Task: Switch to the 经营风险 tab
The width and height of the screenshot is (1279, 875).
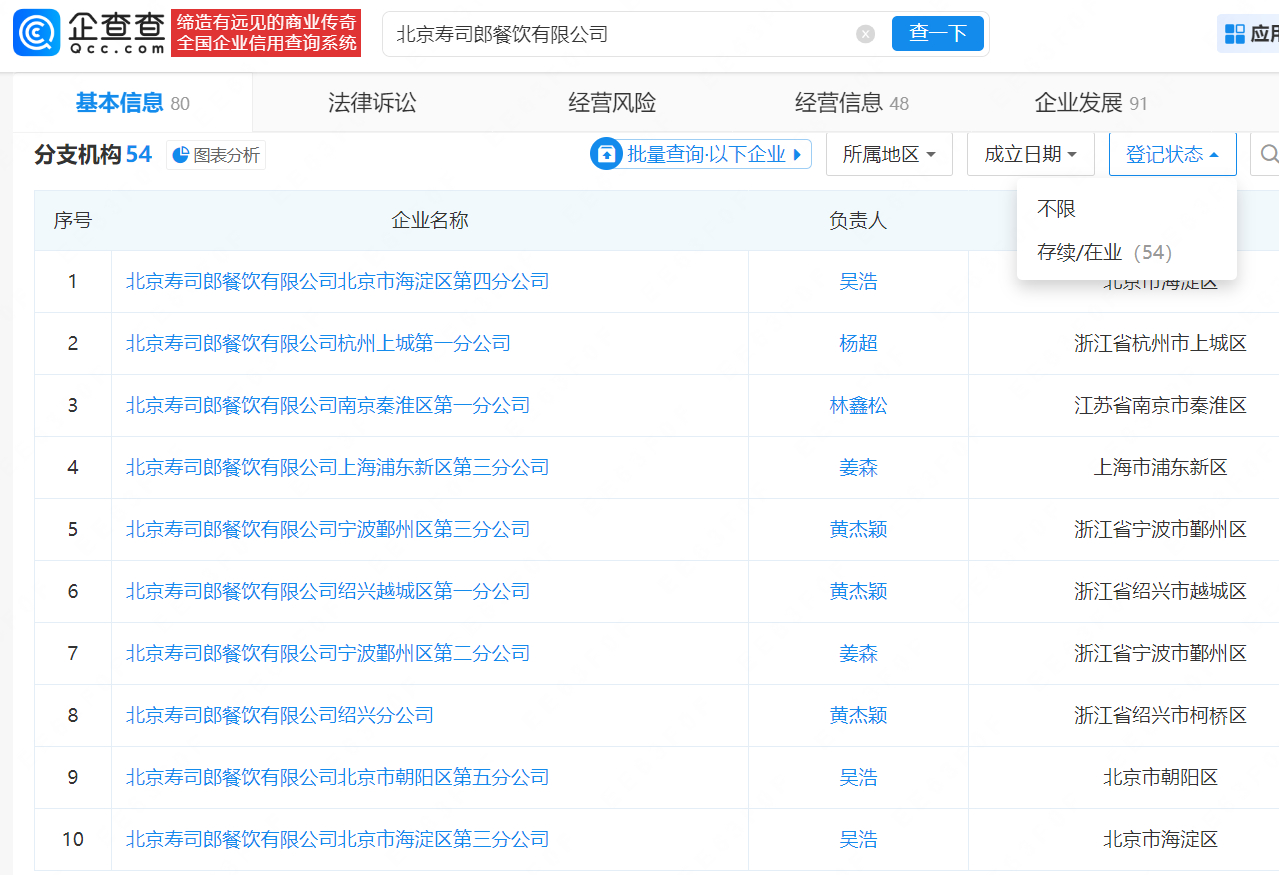Action: [612, 102]
